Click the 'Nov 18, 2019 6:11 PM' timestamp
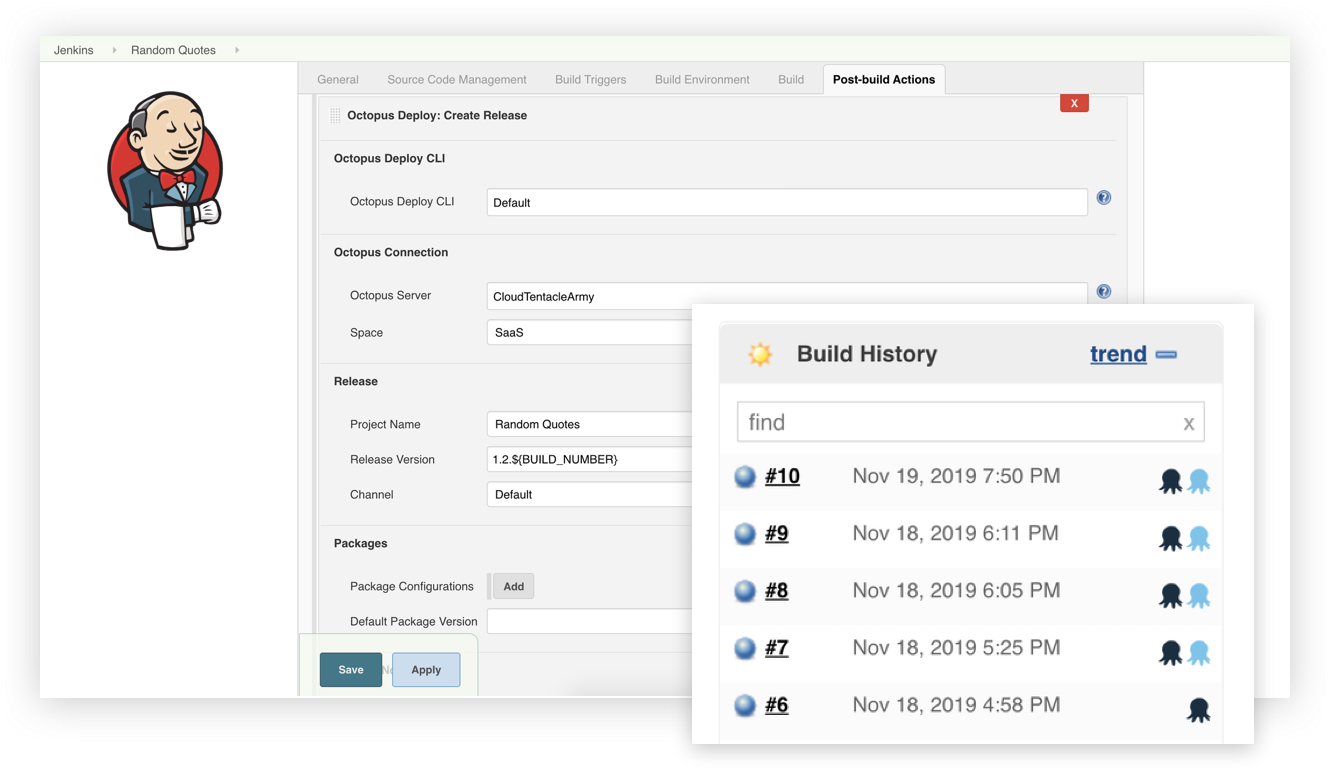The image size is (1330, 770). click(x=955, y=533)
